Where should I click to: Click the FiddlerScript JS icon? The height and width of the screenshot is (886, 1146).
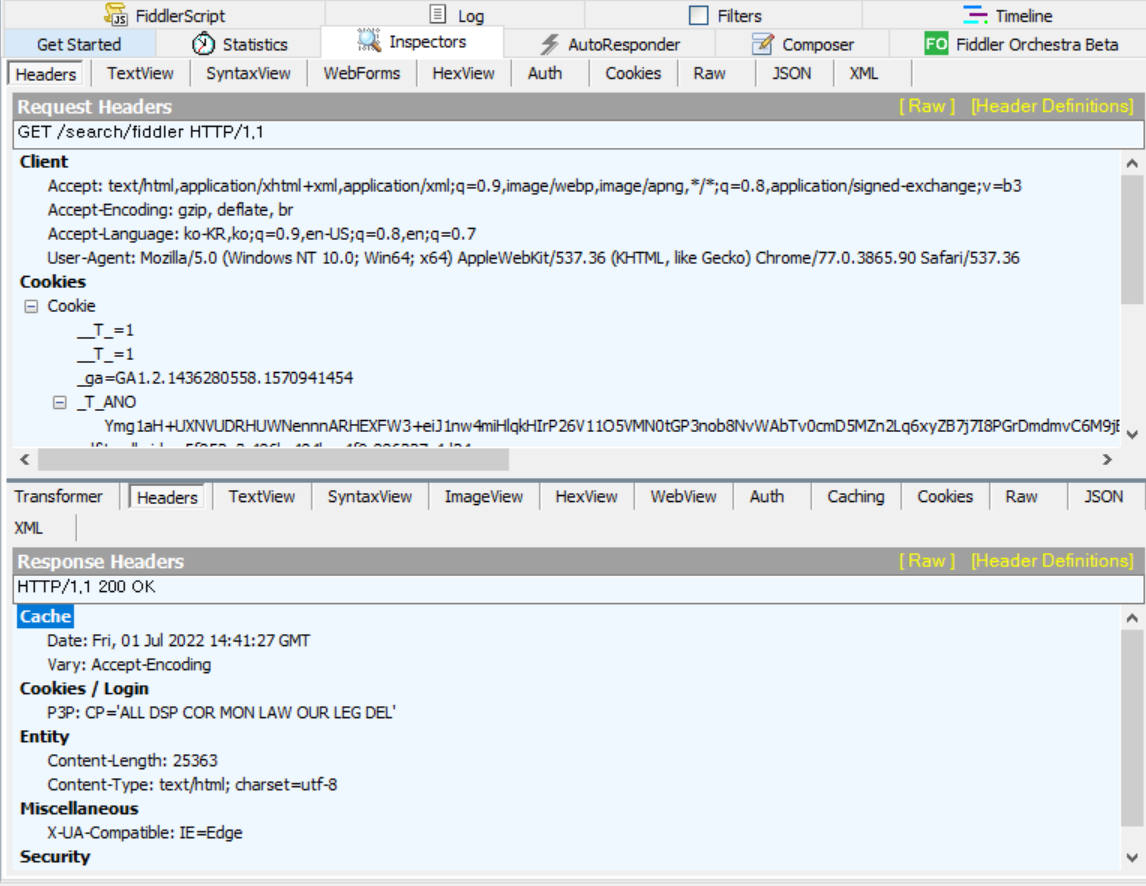(x=115, y=14)
